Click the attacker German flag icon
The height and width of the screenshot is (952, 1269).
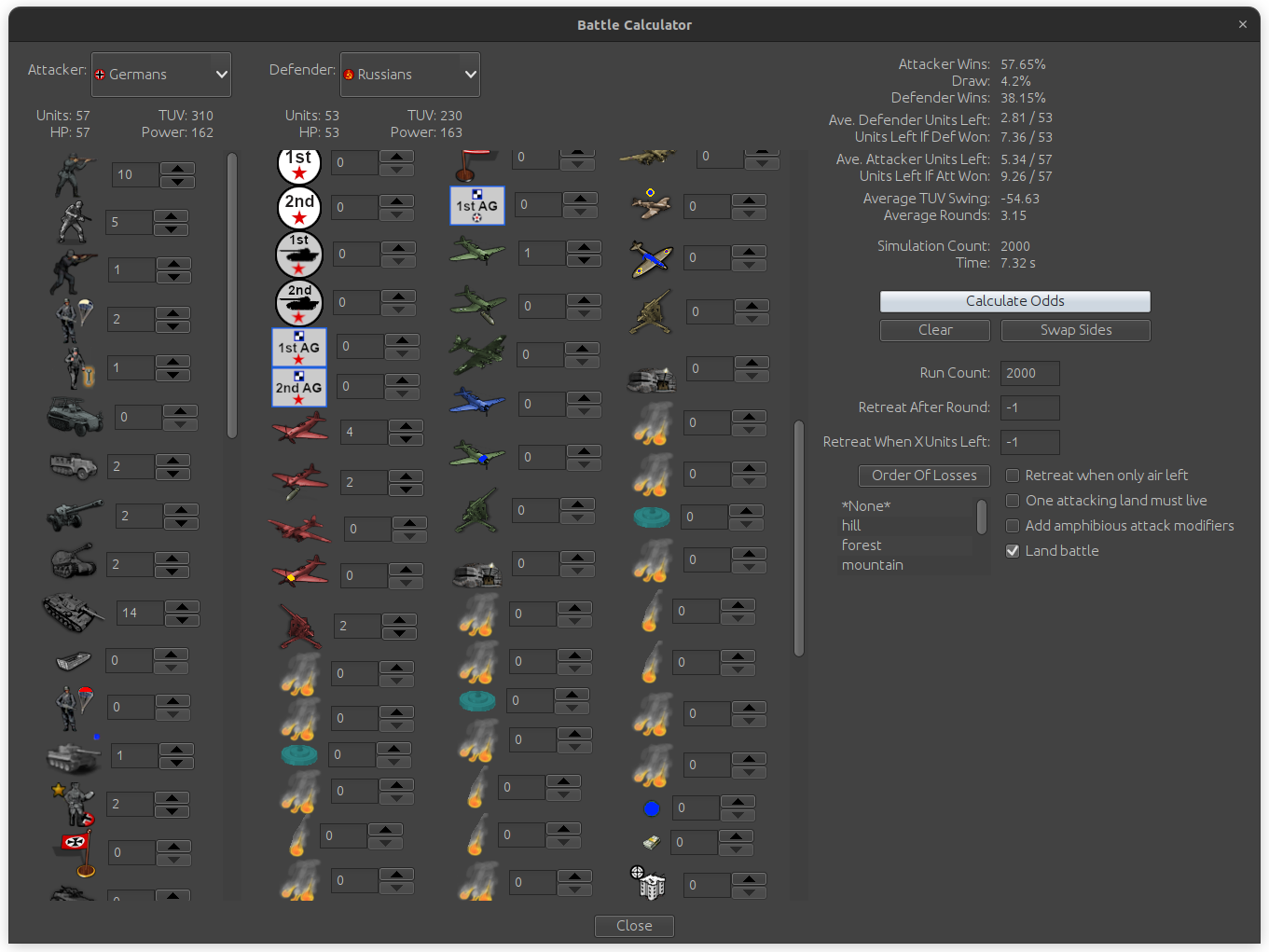pos(76,853)
